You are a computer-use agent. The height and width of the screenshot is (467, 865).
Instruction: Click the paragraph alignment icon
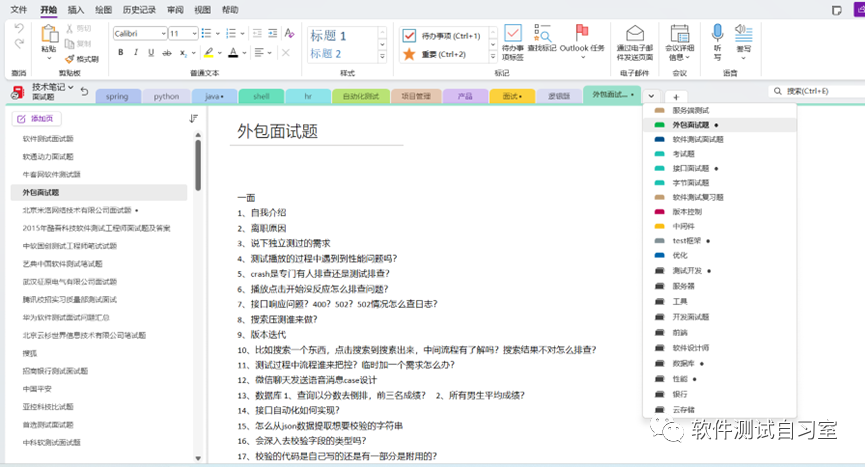(259, 53)
